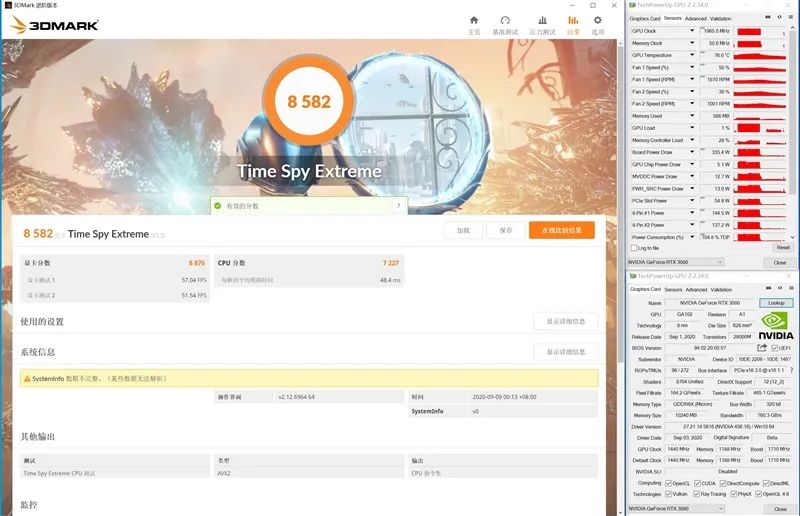This screenshot has height=516, width=800.
Task: Open the GPU selector combo in Graphics Card window
Action: coord(676,508)
